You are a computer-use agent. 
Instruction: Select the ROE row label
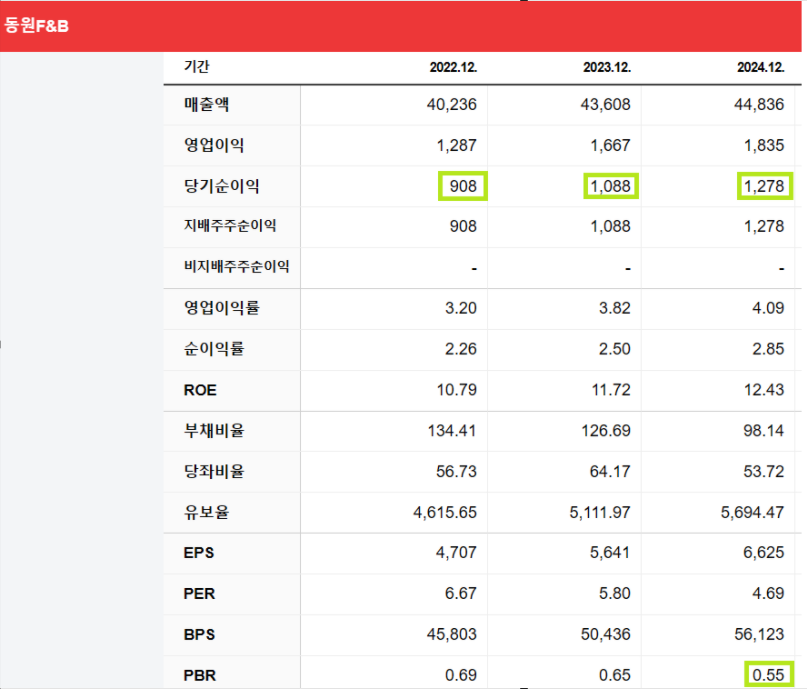[x=200, y=390]
